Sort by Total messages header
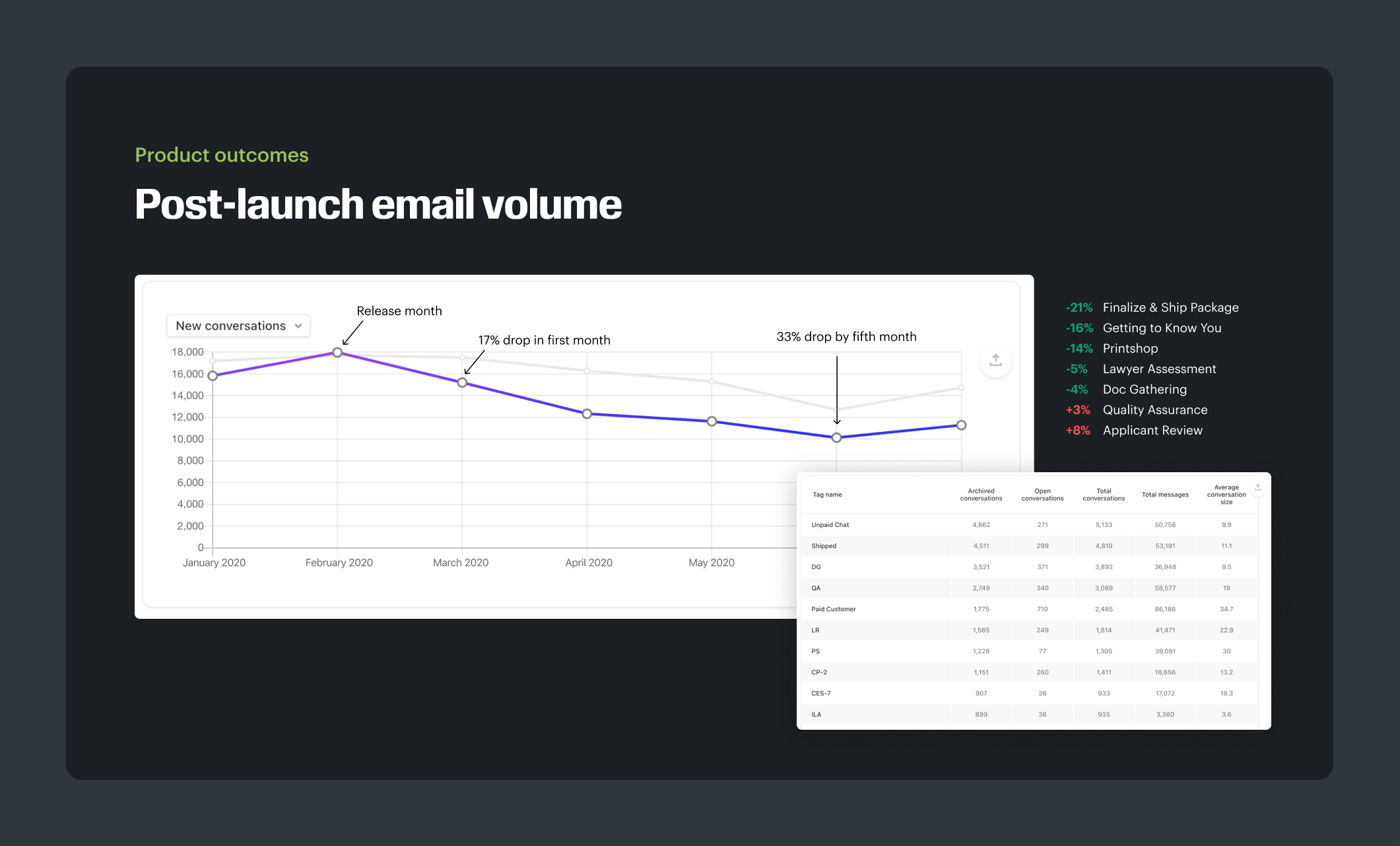The height and width of the screenshot is (846, 1400). (1165, 495)
